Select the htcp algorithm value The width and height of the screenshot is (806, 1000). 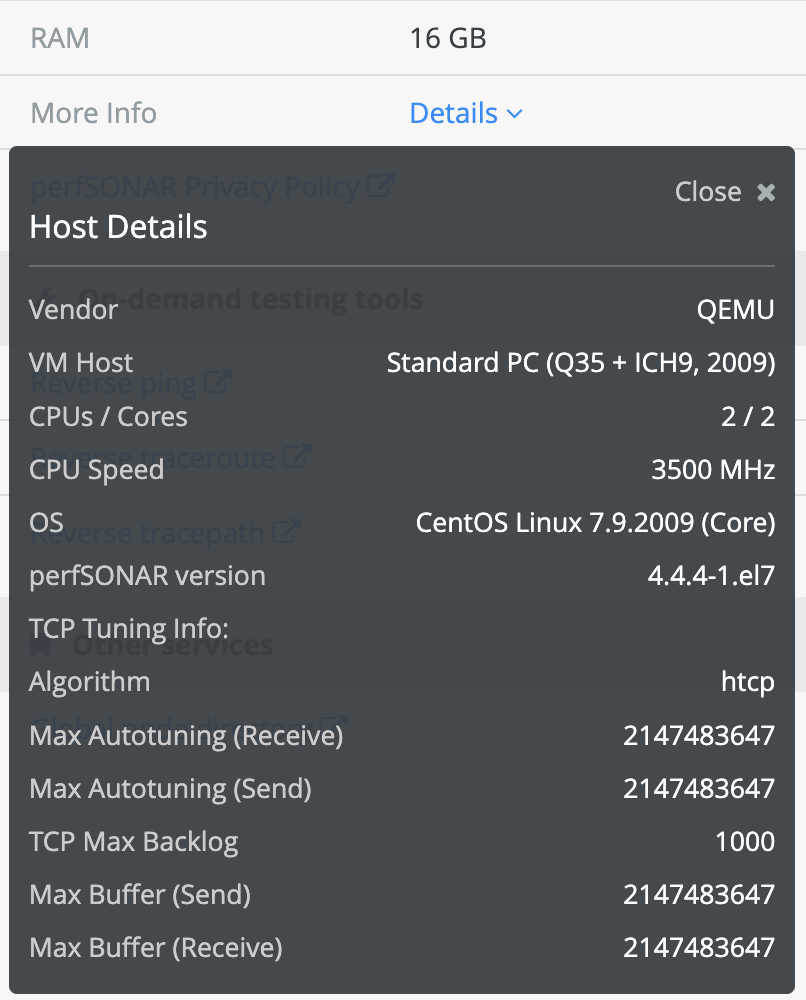click(748, 682)
